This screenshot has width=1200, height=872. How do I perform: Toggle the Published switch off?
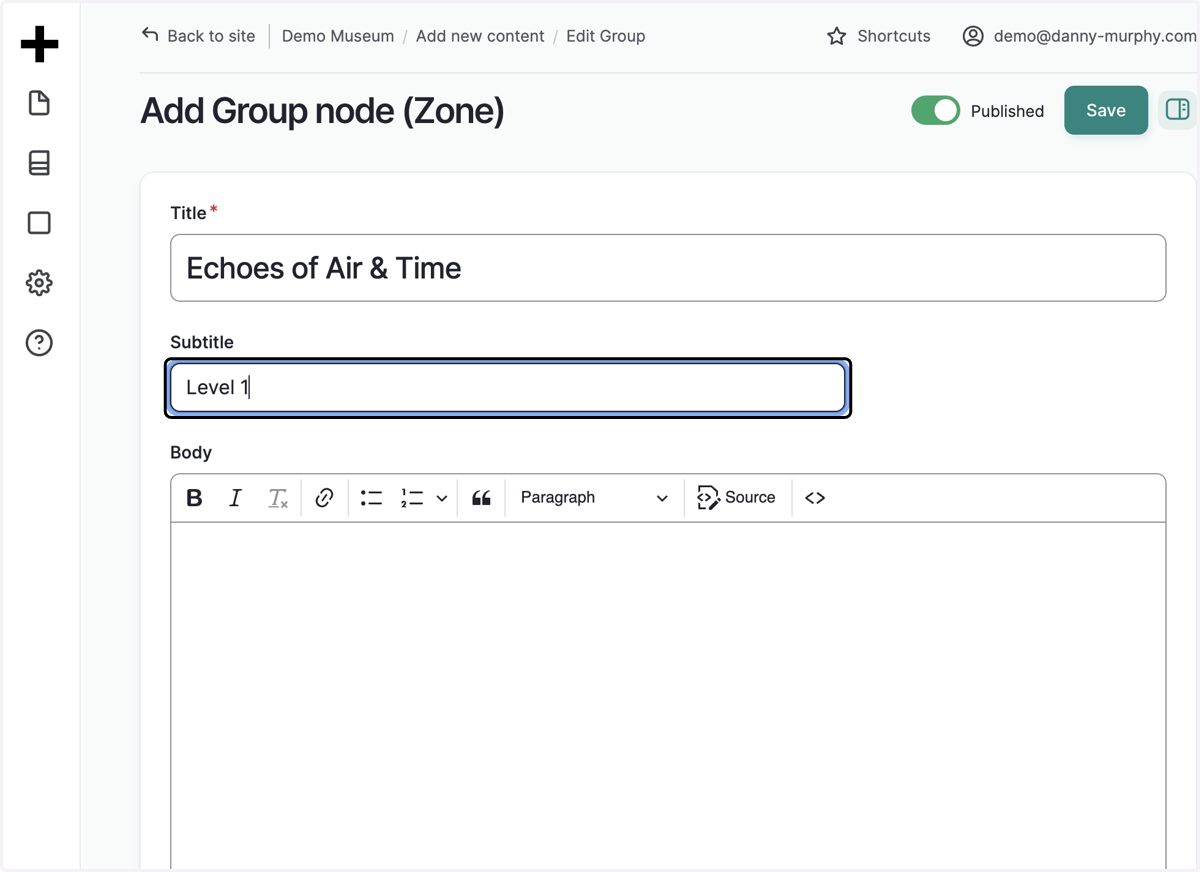coord(935,110)
